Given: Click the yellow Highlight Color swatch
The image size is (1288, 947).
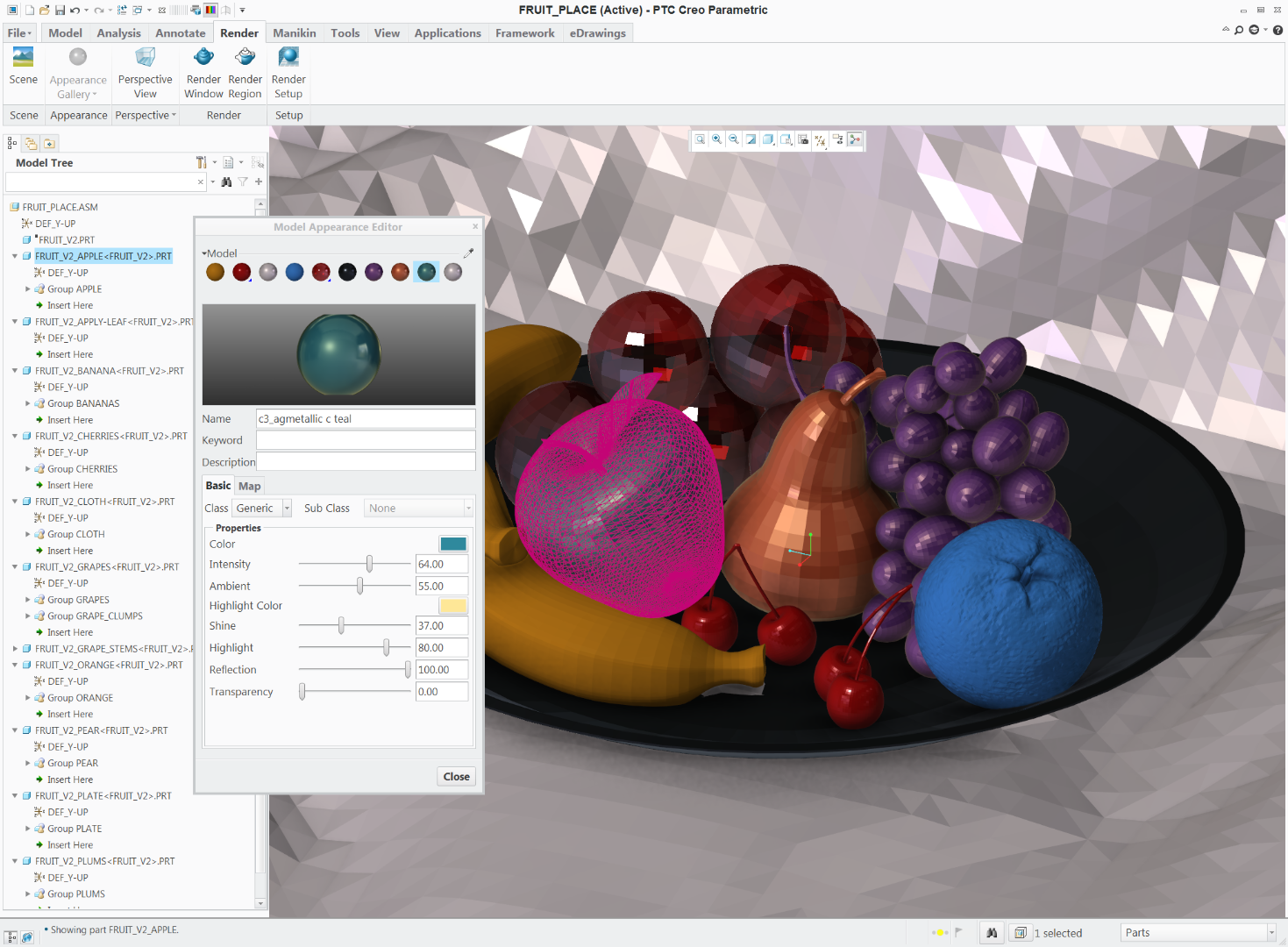Looking at the screenshot, I should click(x=453, y=606).
